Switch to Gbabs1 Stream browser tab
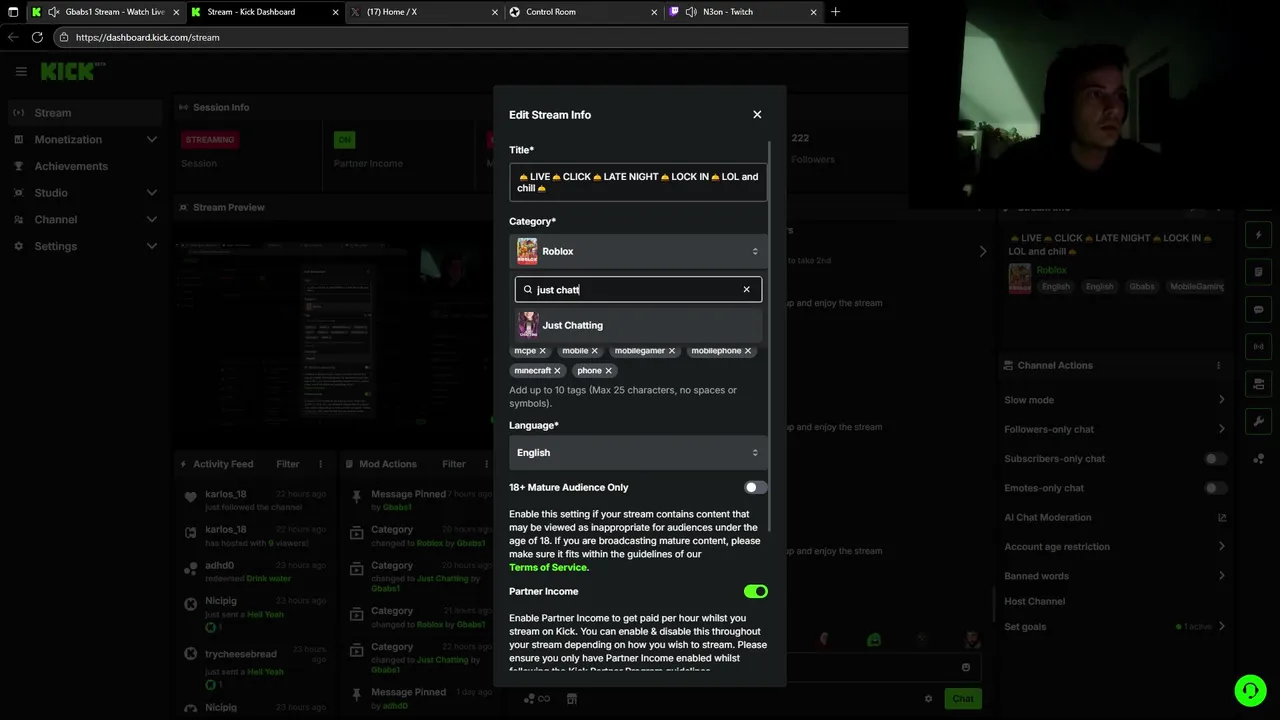 [x=104, y=12]
